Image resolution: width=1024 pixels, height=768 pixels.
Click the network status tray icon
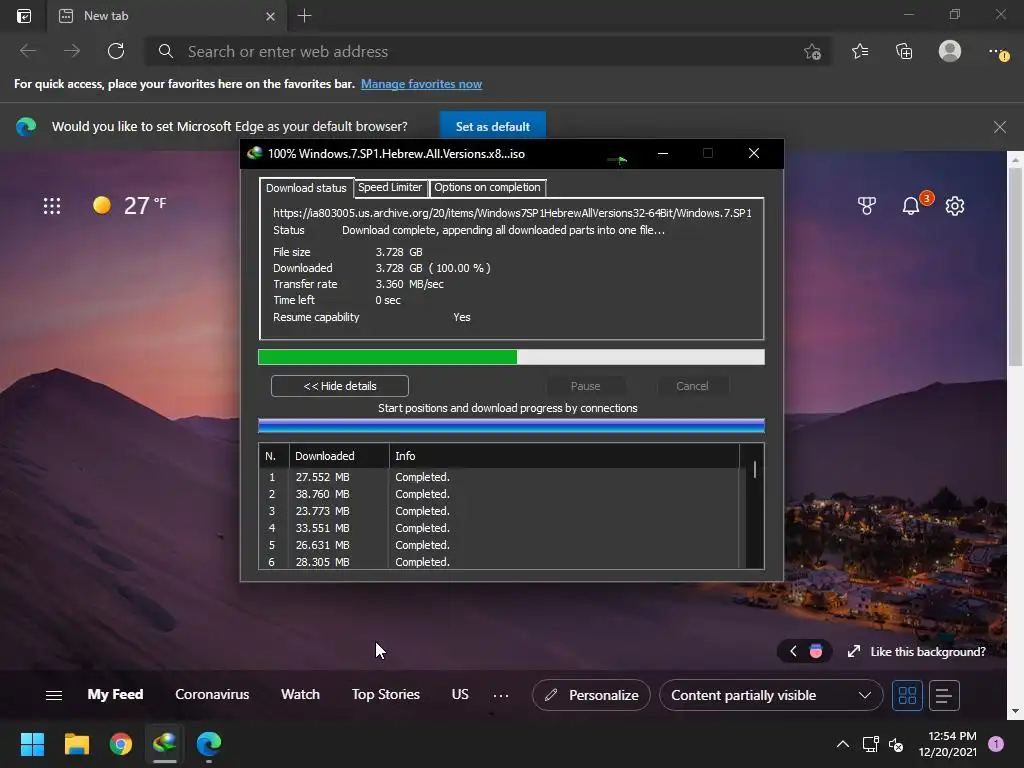(x=870, y=744)
